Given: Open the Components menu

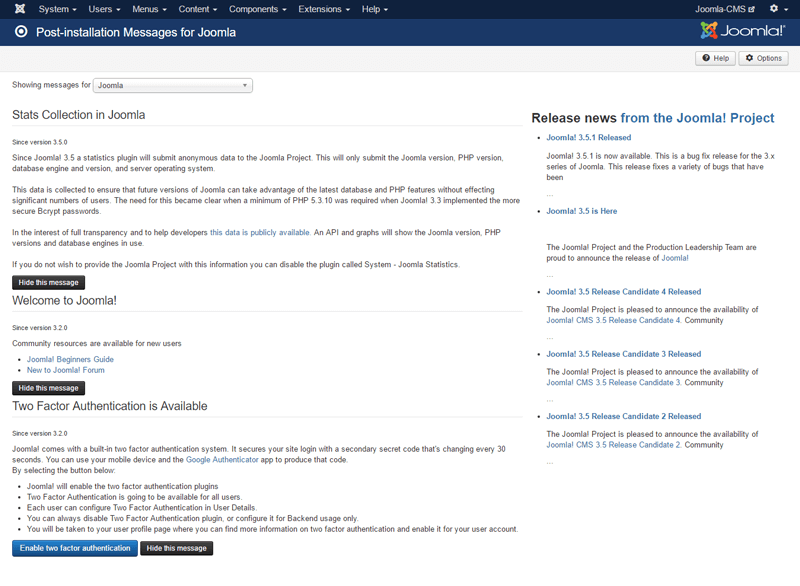Looking at the screenshot, I should (x=257, y=9).
